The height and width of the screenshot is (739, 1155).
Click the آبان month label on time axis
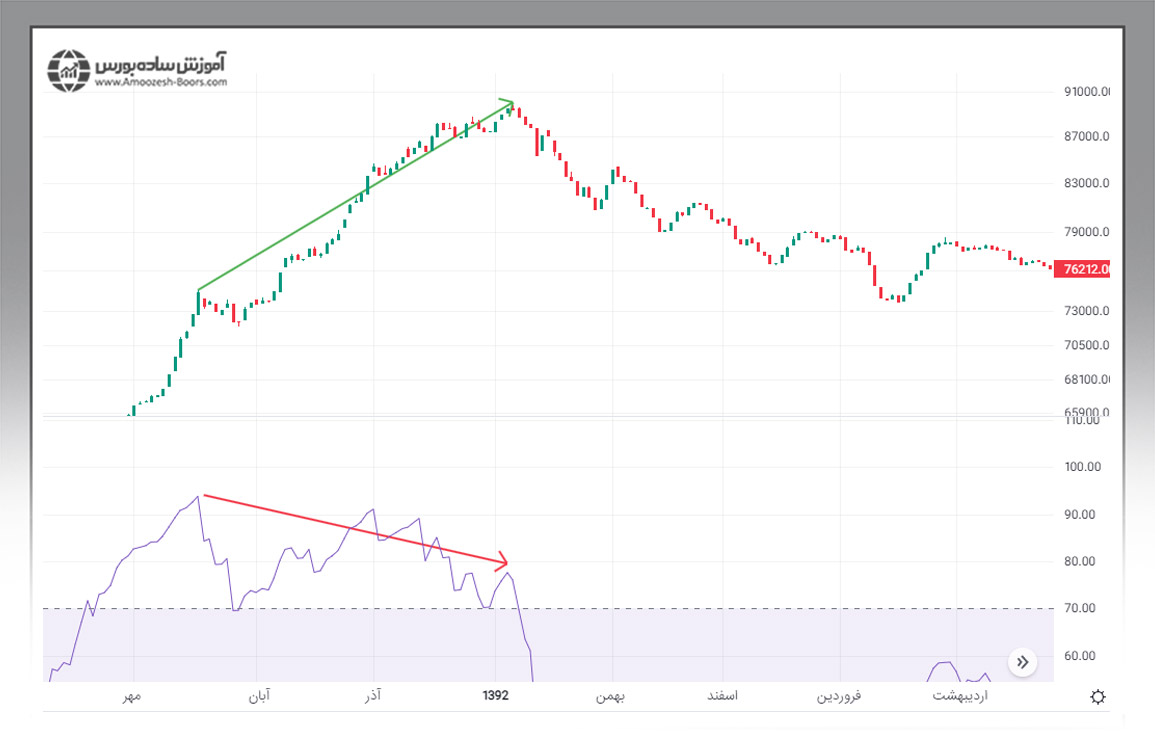pos(259,695)
